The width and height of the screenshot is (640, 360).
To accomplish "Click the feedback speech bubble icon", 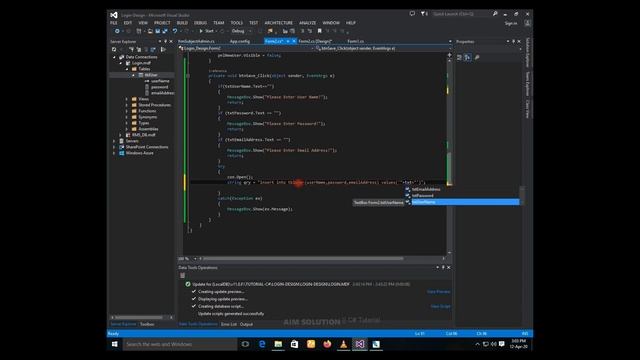I will point(412,14).
